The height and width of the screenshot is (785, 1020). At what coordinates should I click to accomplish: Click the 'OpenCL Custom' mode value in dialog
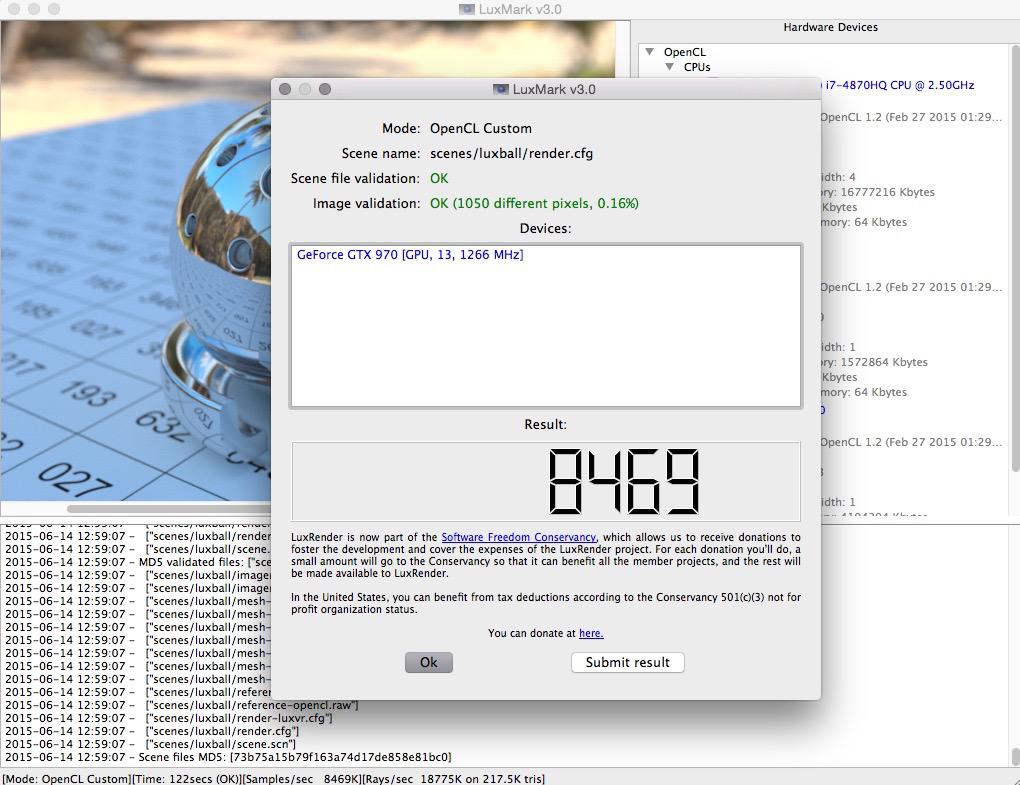tap(481, 128)
